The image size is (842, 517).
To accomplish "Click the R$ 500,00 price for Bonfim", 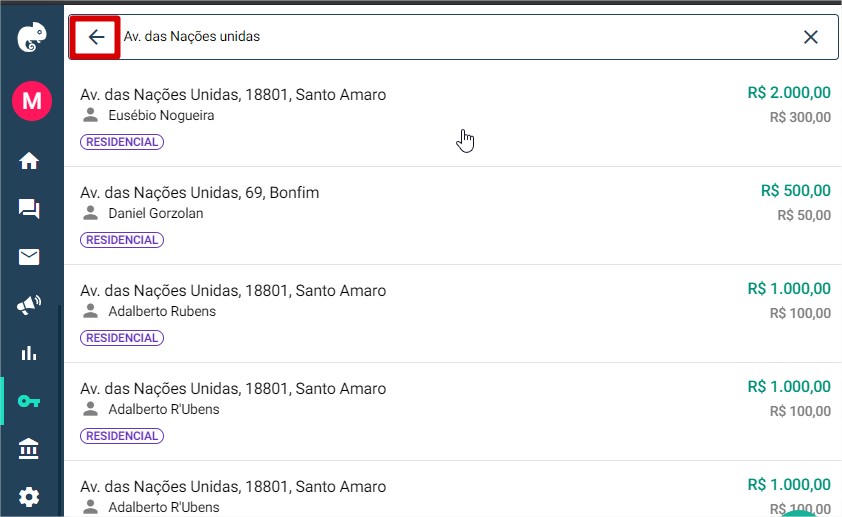I will click(796, 191).
